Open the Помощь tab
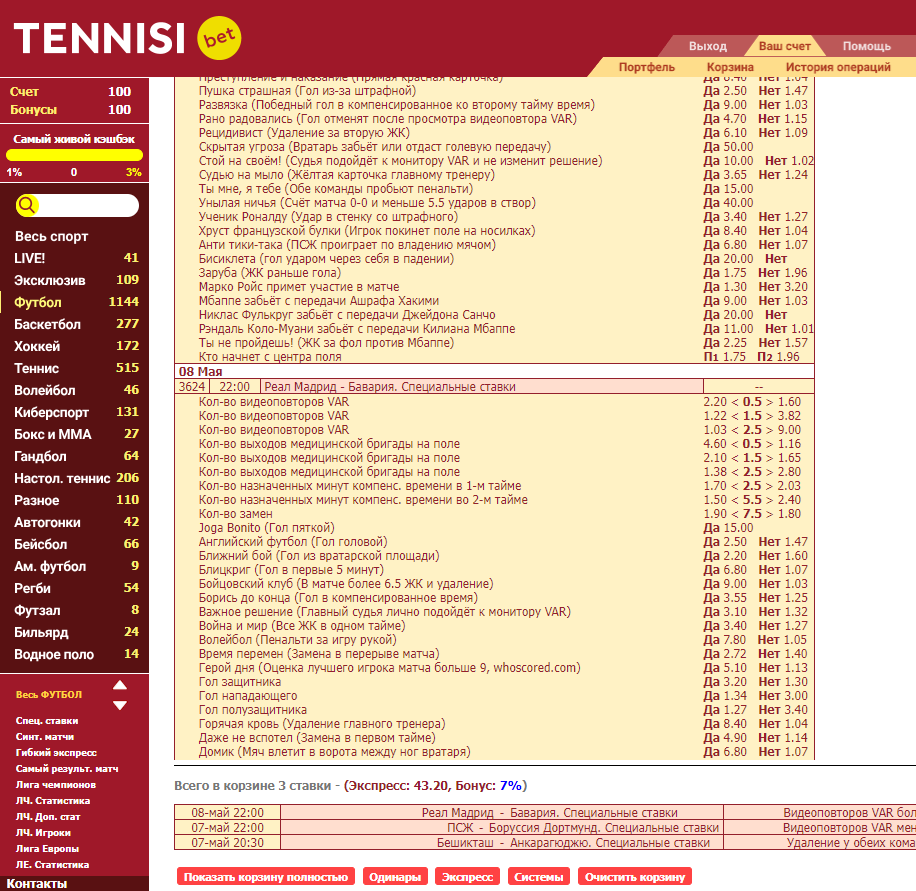 click(866, 46)
